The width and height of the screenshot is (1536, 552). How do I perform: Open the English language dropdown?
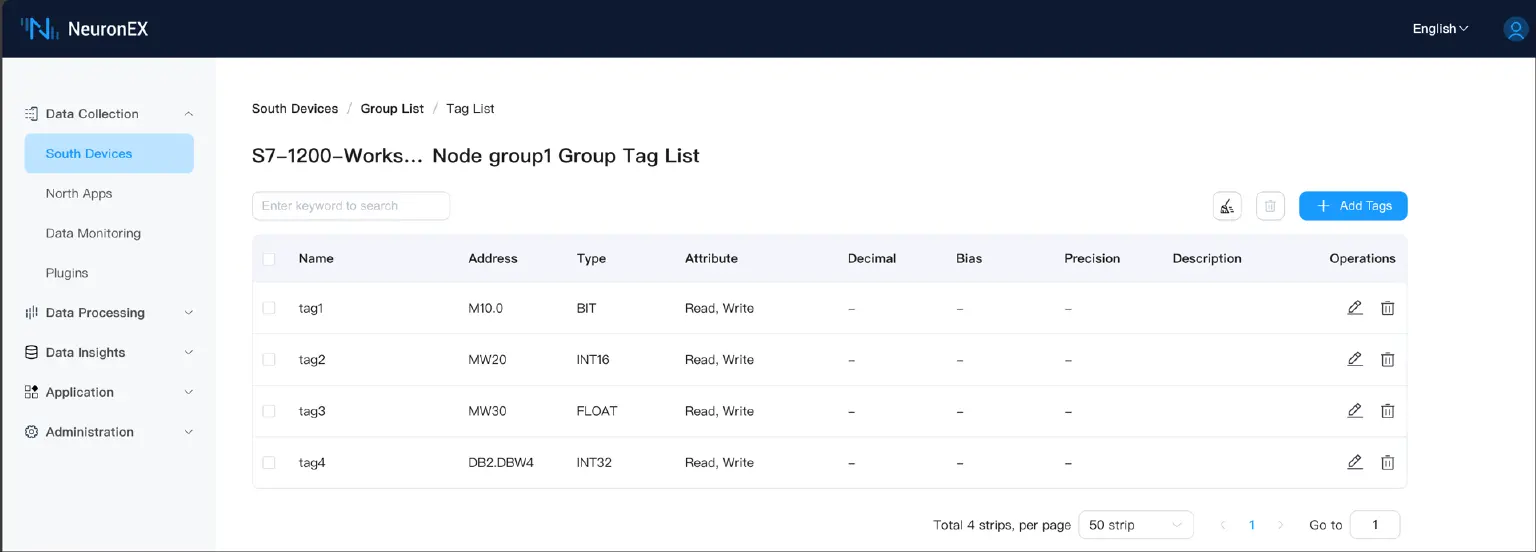pyautogui.click(x=1440, y=29)
